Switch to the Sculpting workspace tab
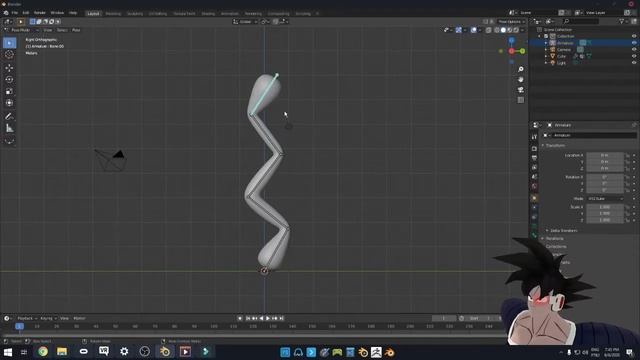 coord(135,13)
